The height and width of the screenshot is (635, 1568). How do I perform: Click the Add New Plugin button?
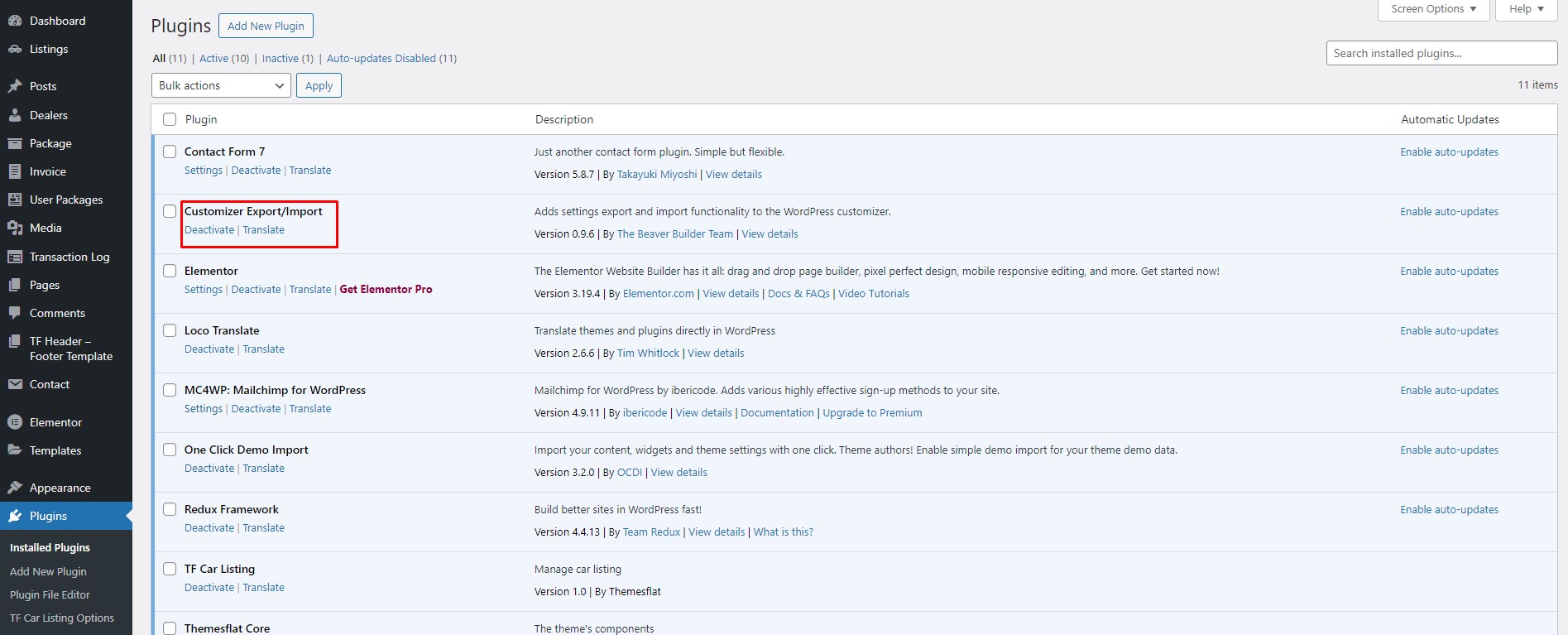click(266, 26)
